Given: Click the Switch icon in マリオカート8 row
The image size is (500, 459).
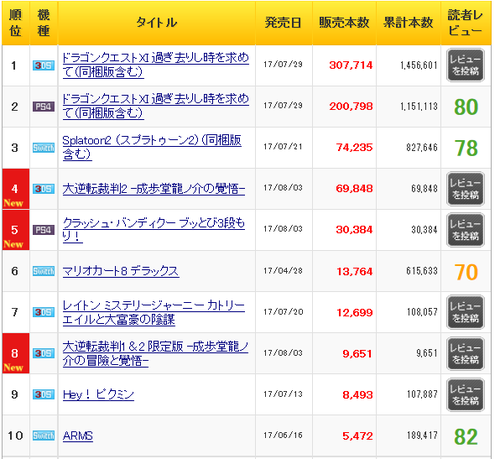Looking at the screenshot, I should point(44,271).
